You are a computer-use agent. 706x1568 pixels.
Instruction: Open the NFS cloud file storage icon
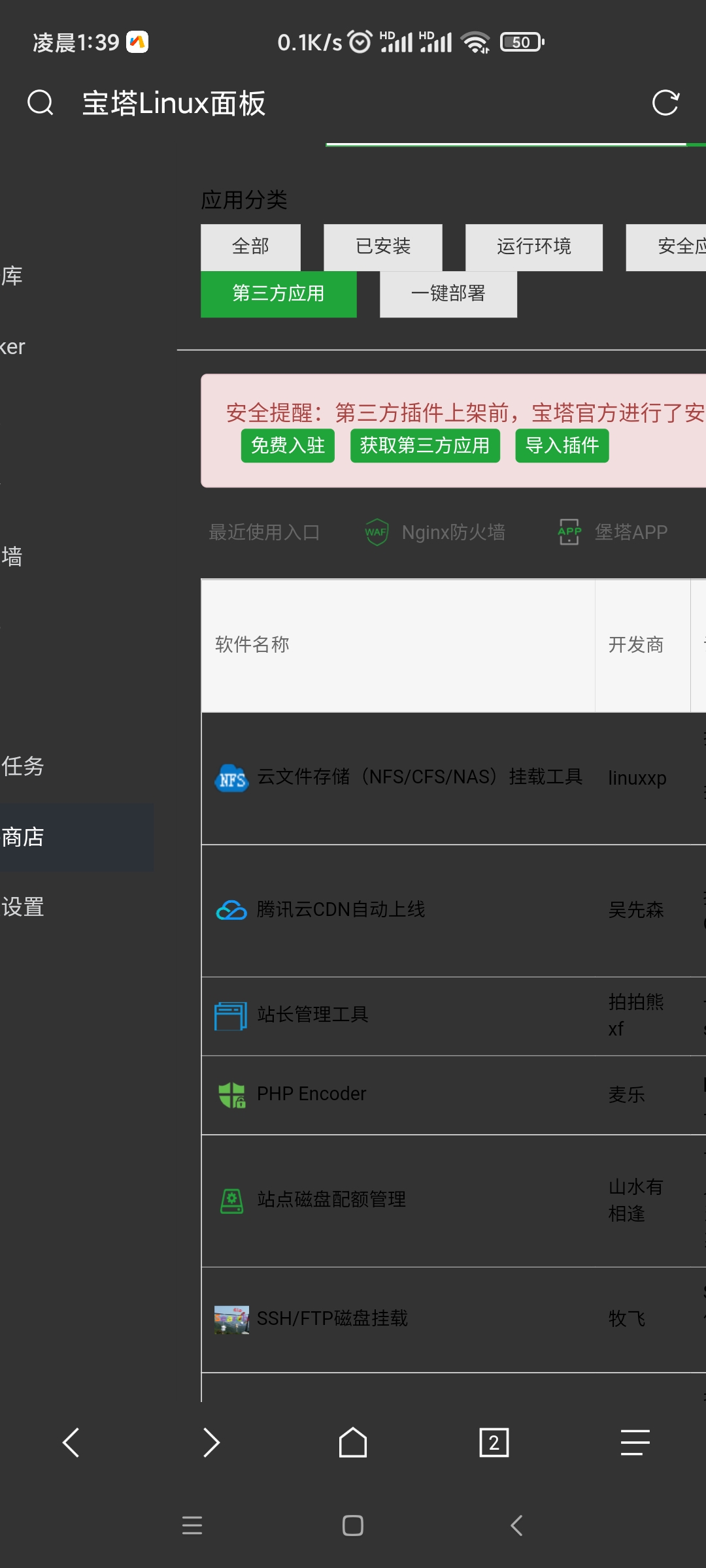click(x=231, y=778)
